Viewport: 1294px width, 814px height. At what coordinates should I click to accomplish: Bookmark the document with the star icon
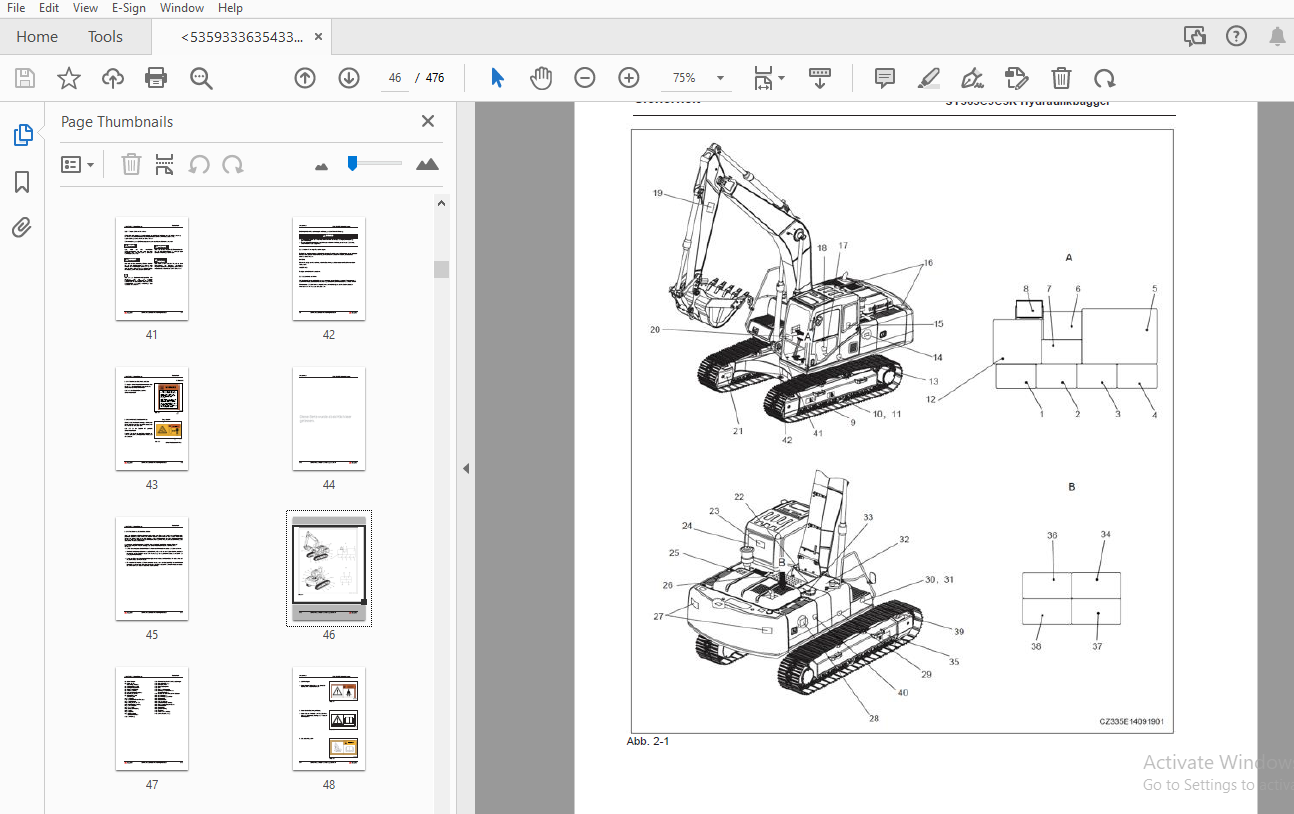tap(68, 78)
